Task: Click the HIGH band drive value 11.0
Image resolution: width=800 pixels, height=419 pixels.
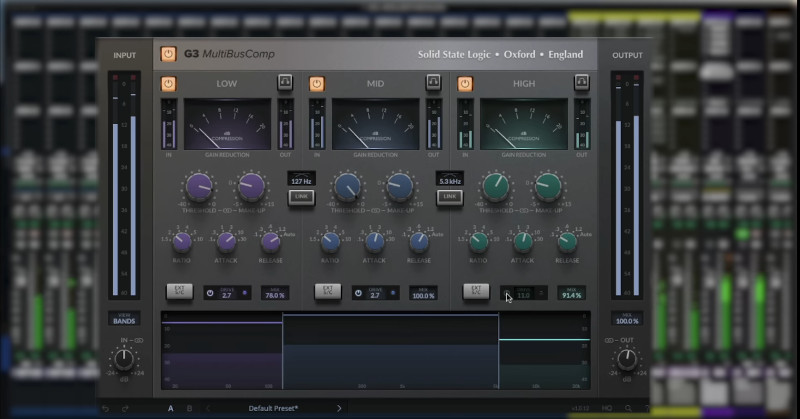Action: tap(523, 295)
